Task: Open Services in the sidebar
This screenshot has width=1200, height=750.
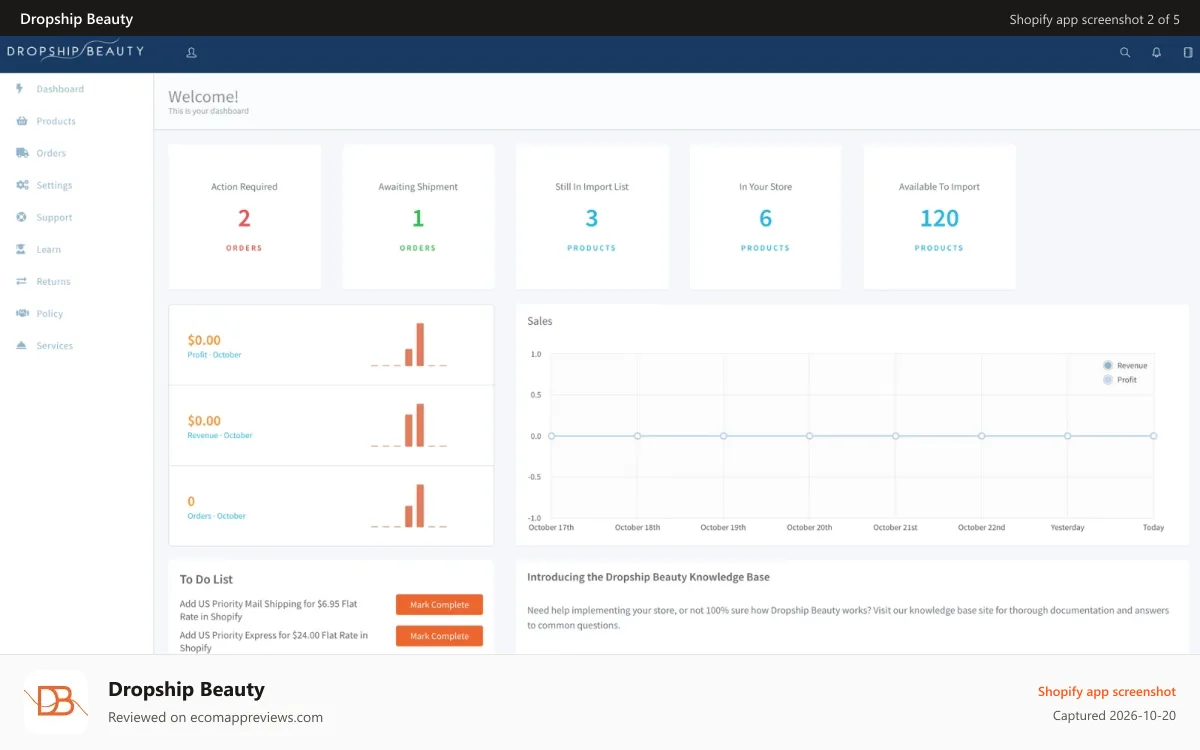Action: (x=55, y=345)
